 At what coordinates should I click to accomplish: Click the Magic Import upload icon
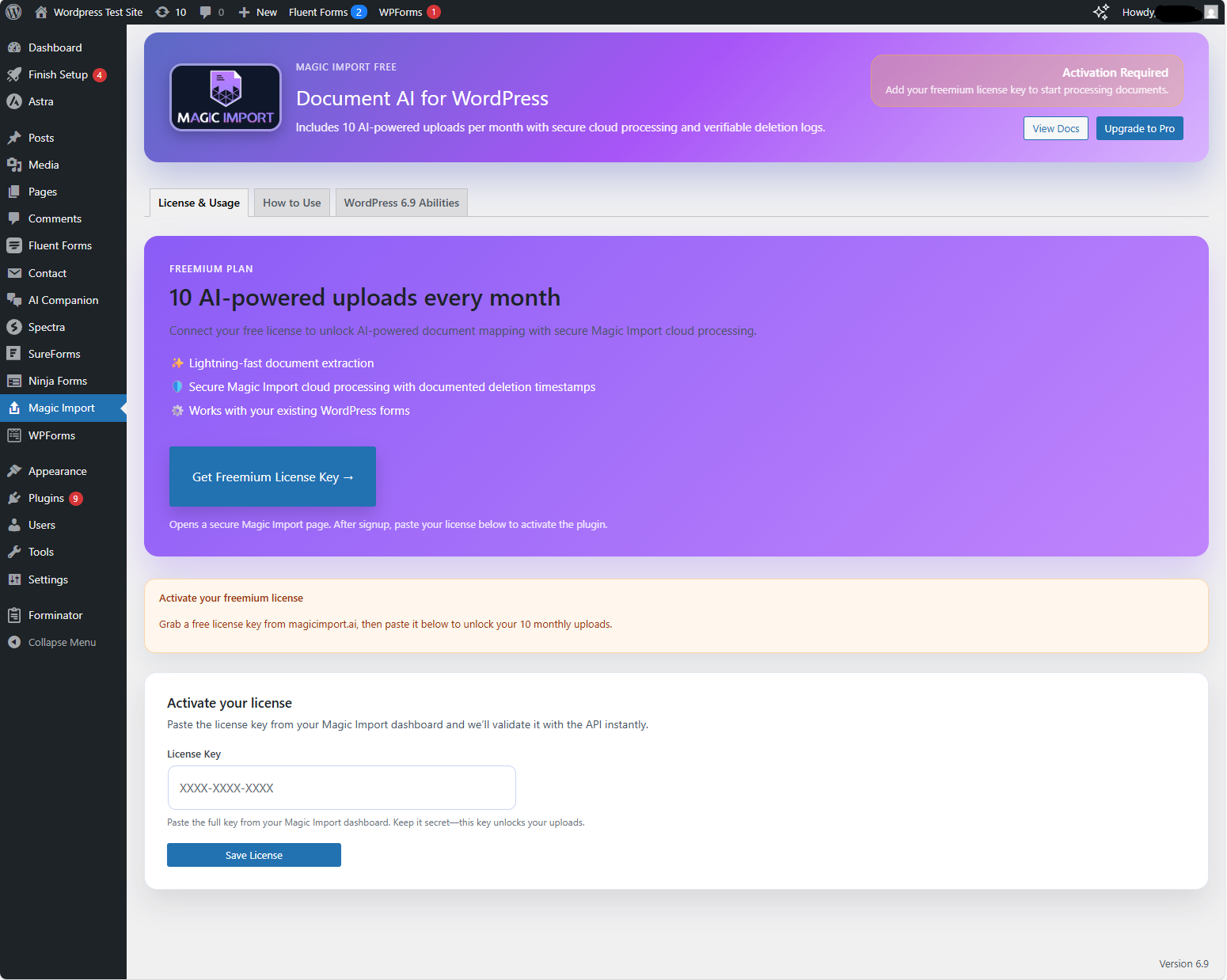coord(14,408)
